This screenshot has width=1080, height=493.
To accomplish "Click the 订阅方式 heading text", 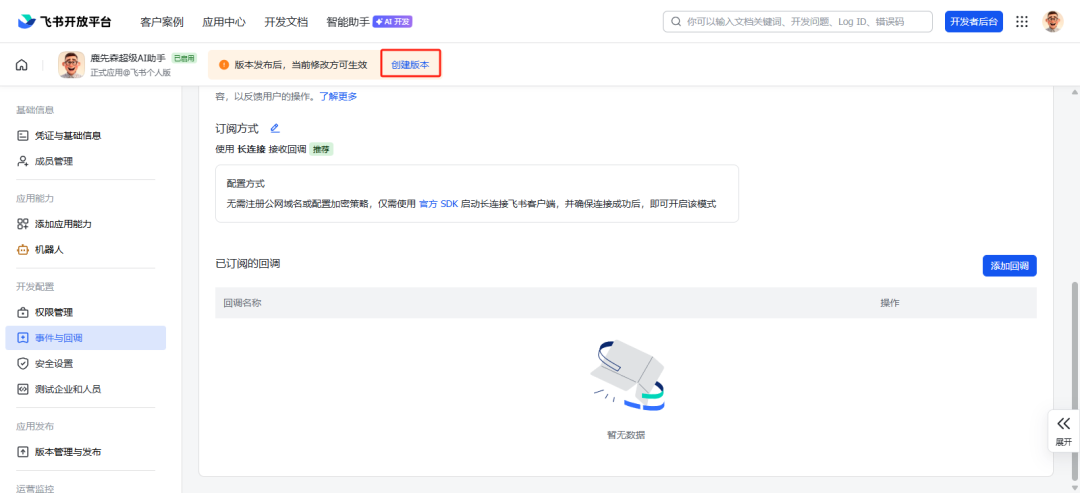I will coord(237,128).
